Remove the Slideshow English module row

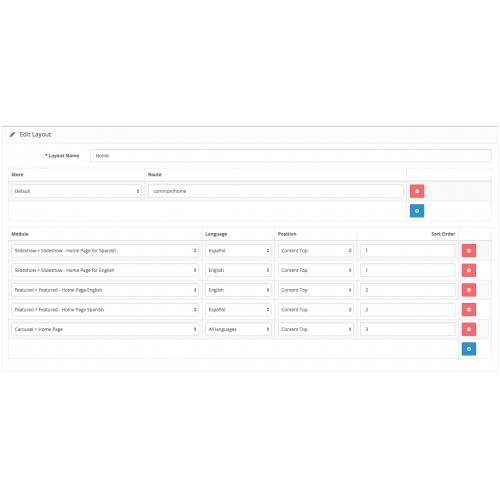469,270
